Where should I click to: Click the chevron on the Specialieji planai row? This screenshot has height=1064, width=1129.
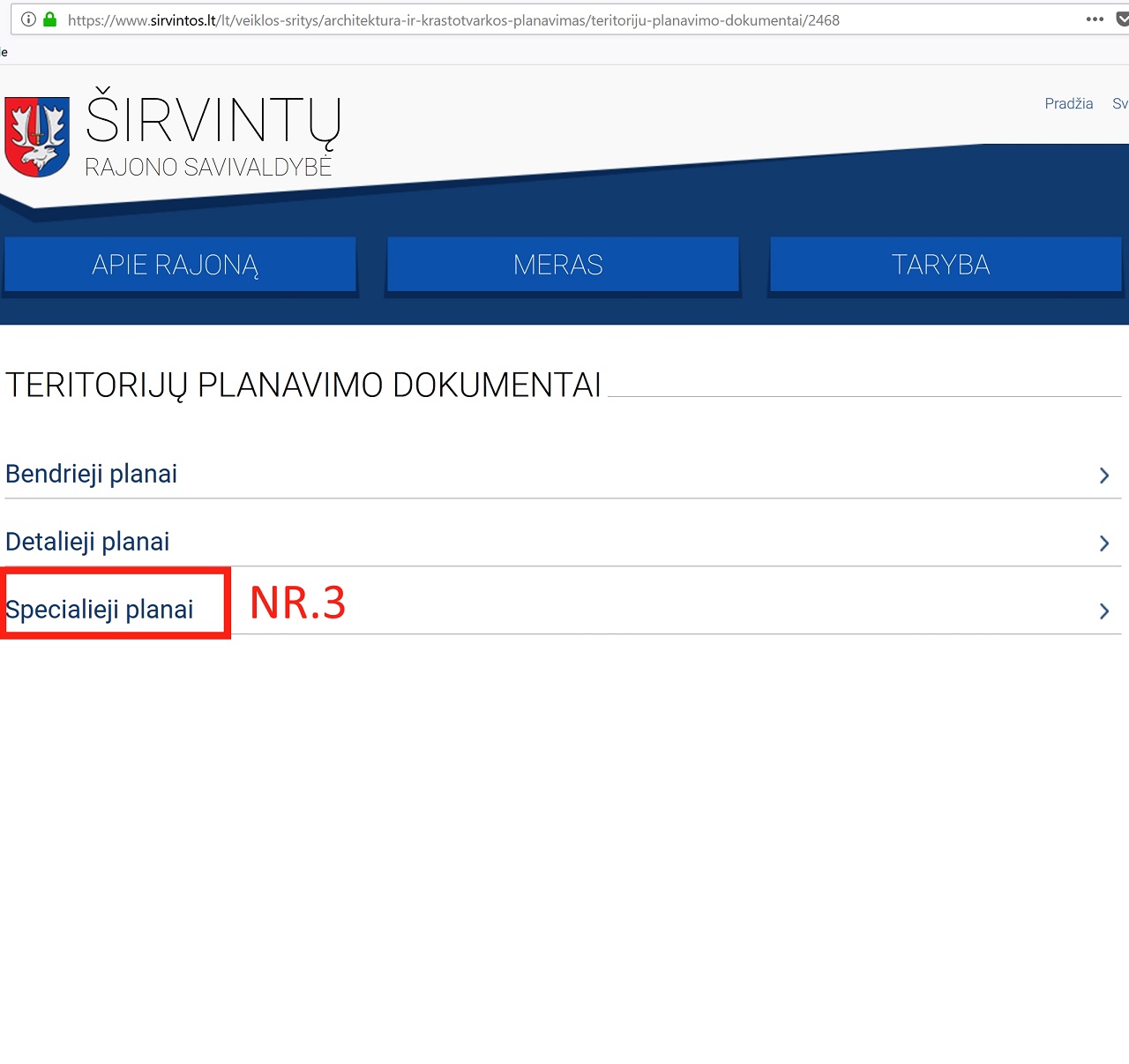click(1104, 611)
